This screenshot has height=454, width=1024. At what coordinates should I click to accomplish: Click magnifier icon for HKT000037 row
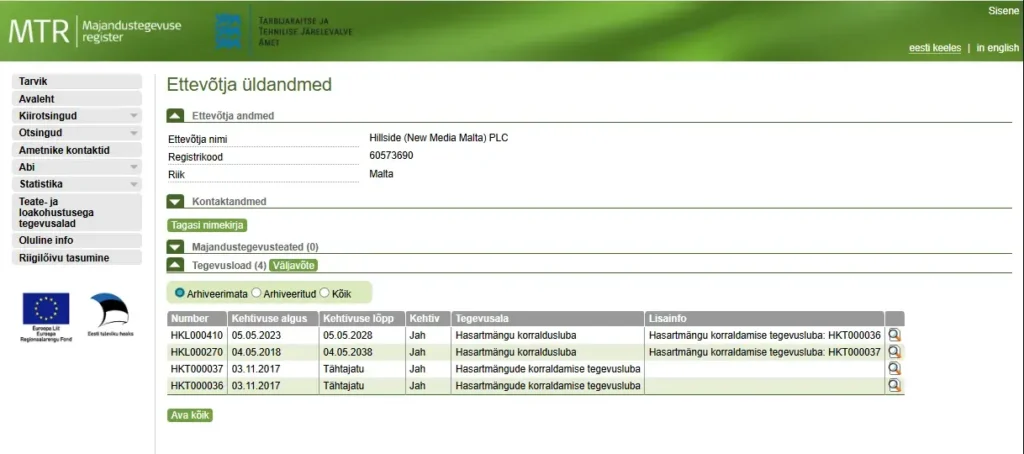coord(894,368)
